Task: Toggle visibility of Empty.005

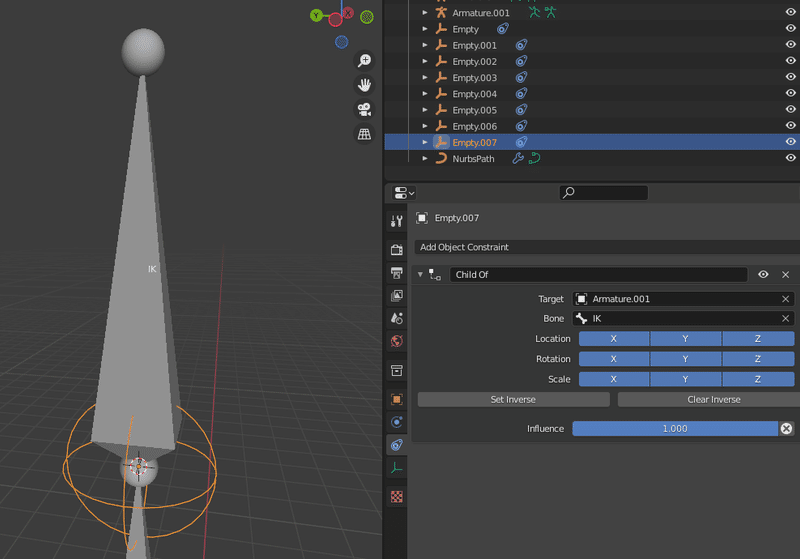Action: [x=790, y=109]
